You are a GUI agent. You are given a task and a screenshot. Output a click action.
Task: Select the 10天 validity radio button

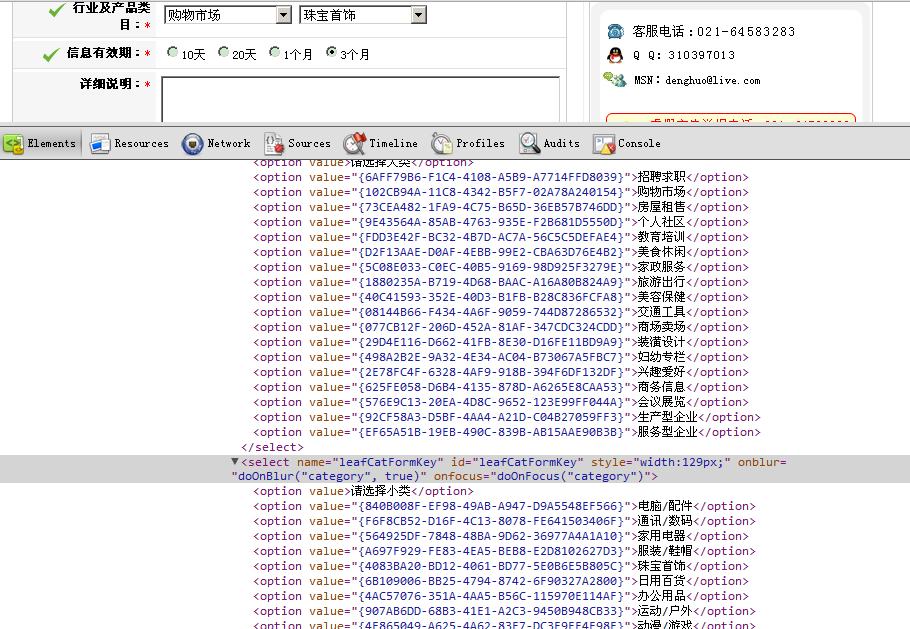click(172, 52)
